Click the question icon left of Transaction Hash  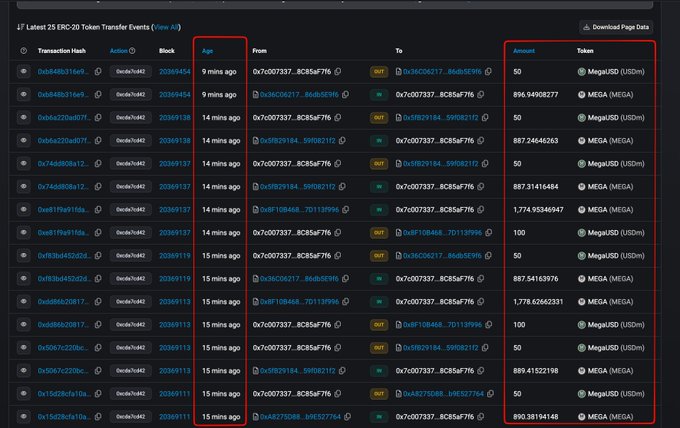(23, 51)
